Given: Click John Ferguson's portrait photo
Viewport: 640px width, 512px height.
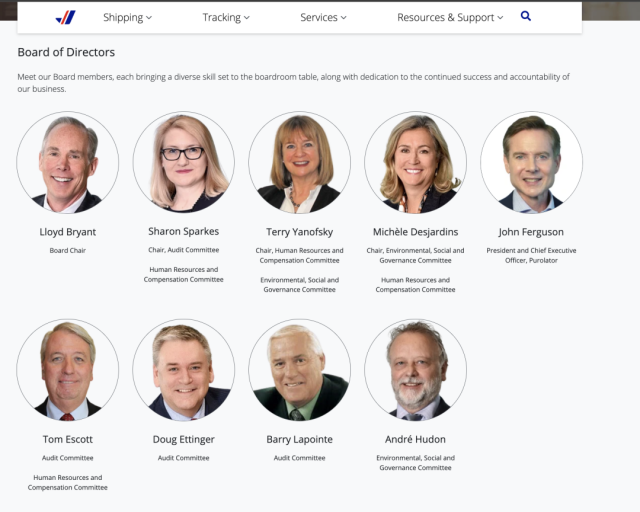Looking at the screenshot, I should click(531, 162).
